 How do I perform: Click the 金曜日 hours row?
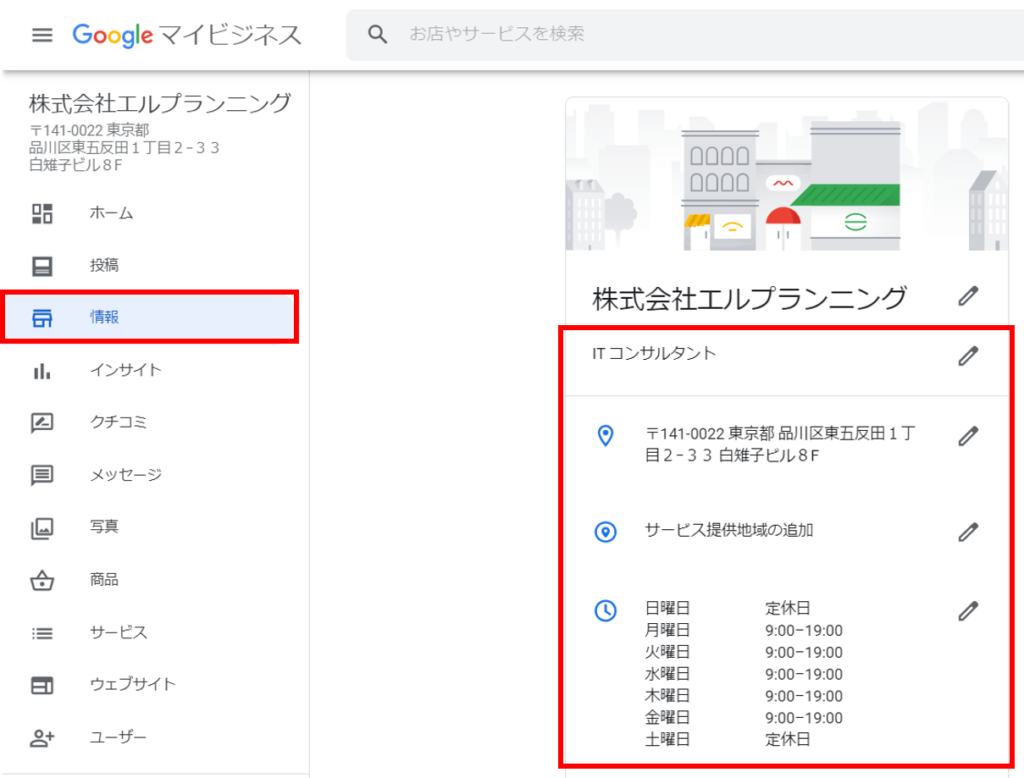(744, 717)
